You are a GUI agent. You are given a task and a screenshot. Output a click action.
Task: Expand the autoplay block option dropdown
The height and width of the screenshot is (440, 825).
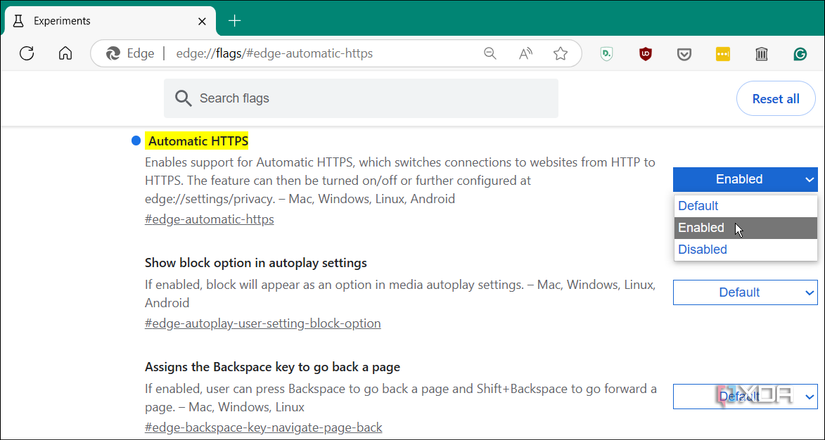[745, 293]
